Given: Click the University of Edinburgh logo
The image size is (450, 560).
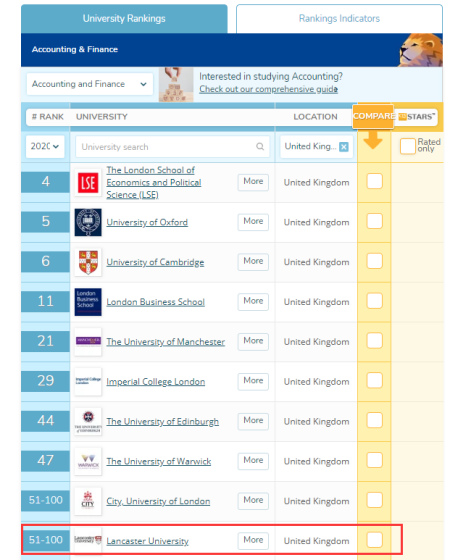Looking at the screenshot, I should tap(88, 421).
